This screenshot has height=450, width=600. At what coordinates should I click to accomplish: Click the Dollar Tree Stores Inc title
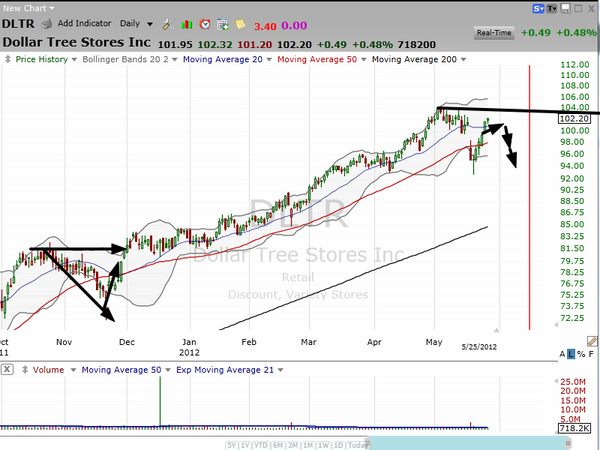point(77,42)
